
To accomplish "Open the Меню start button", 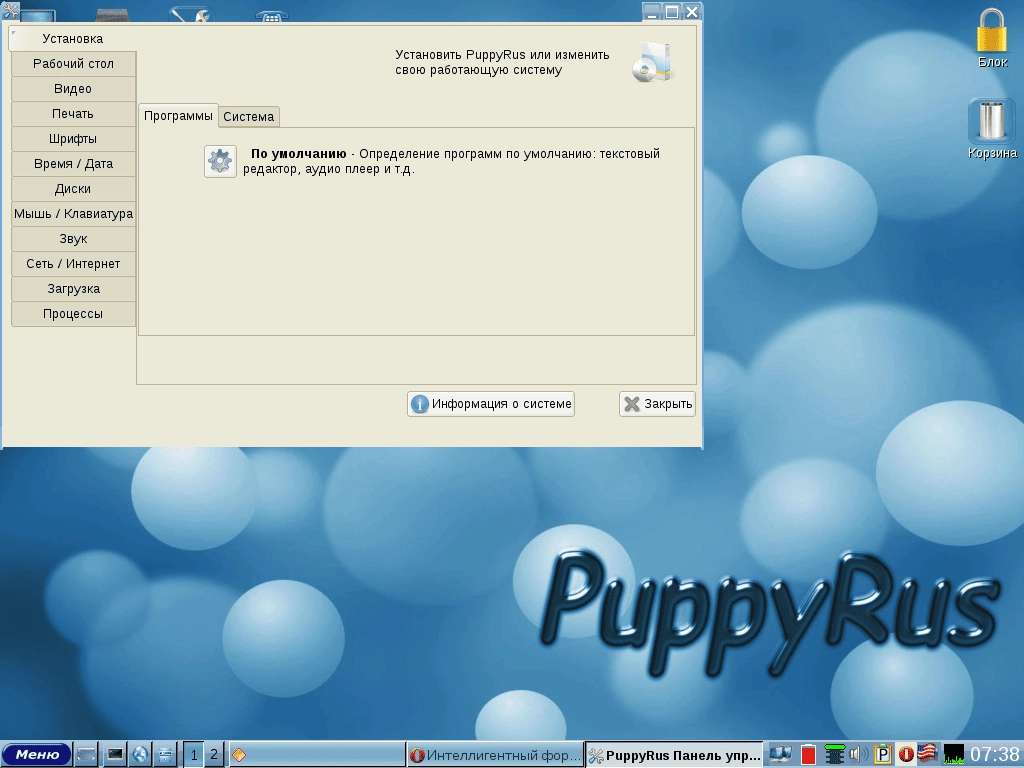I will coord(37,754).
